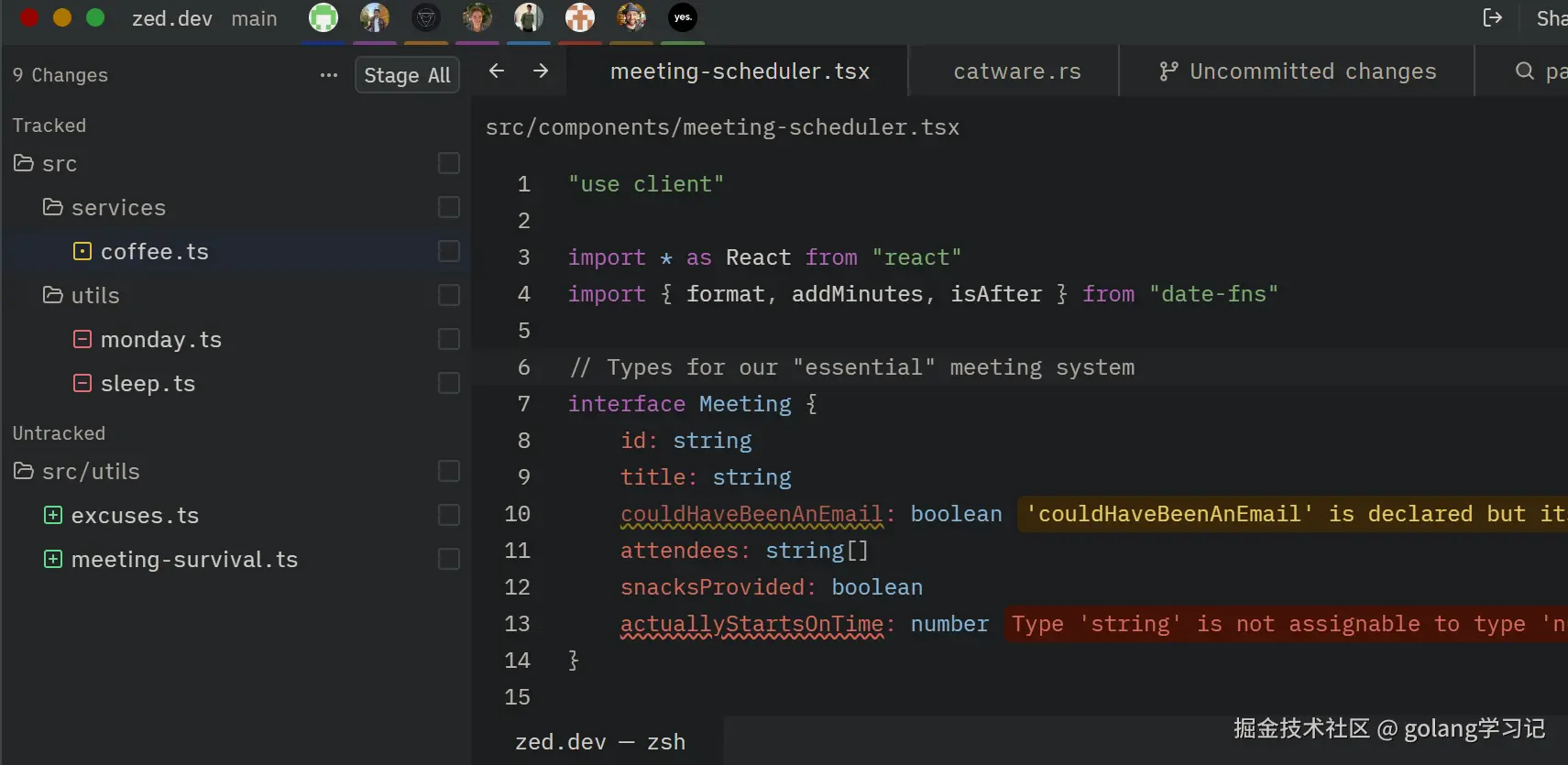Stage the src folder checkbox
Viewport: 1568px width, 765px height.
tap(449, 163)
